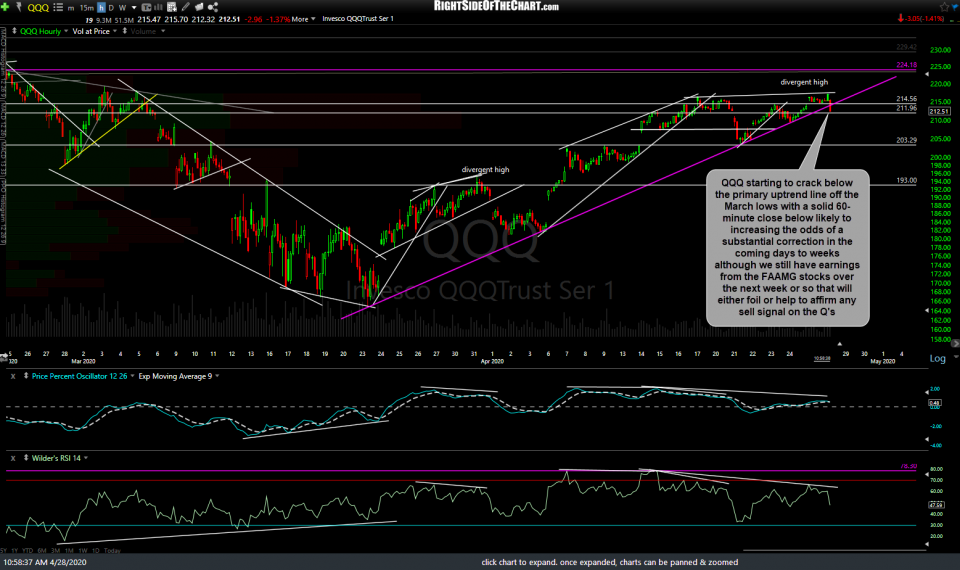This screenshot has height=570, width=960.
Task: Select the Weekly 'W' timeframe
Action: pyautogui.click(x=122, y=8)
